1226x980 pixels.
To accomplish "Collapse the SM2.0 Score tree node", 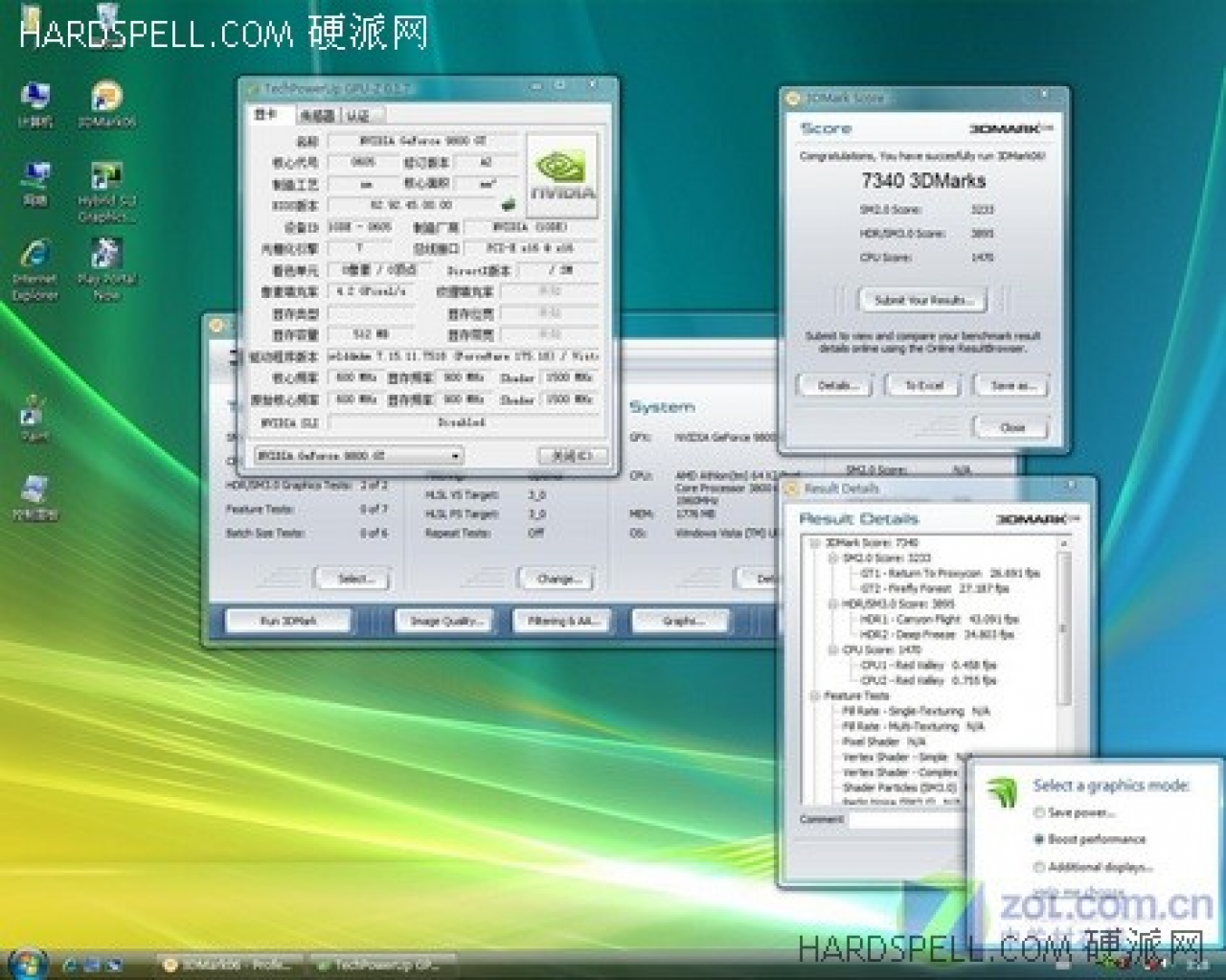I will (x=832, y=558).
